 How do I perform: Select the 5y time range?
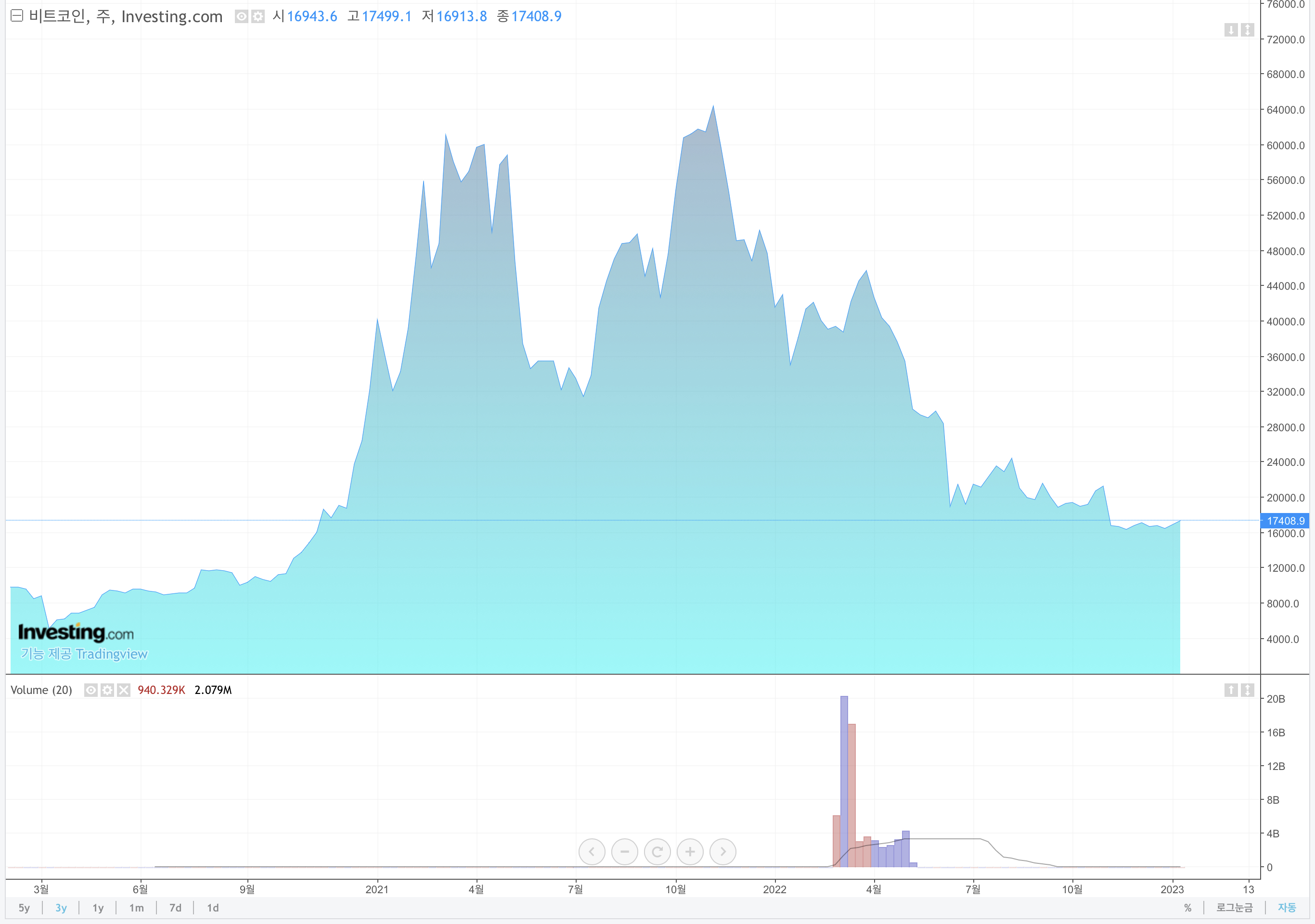24,908
